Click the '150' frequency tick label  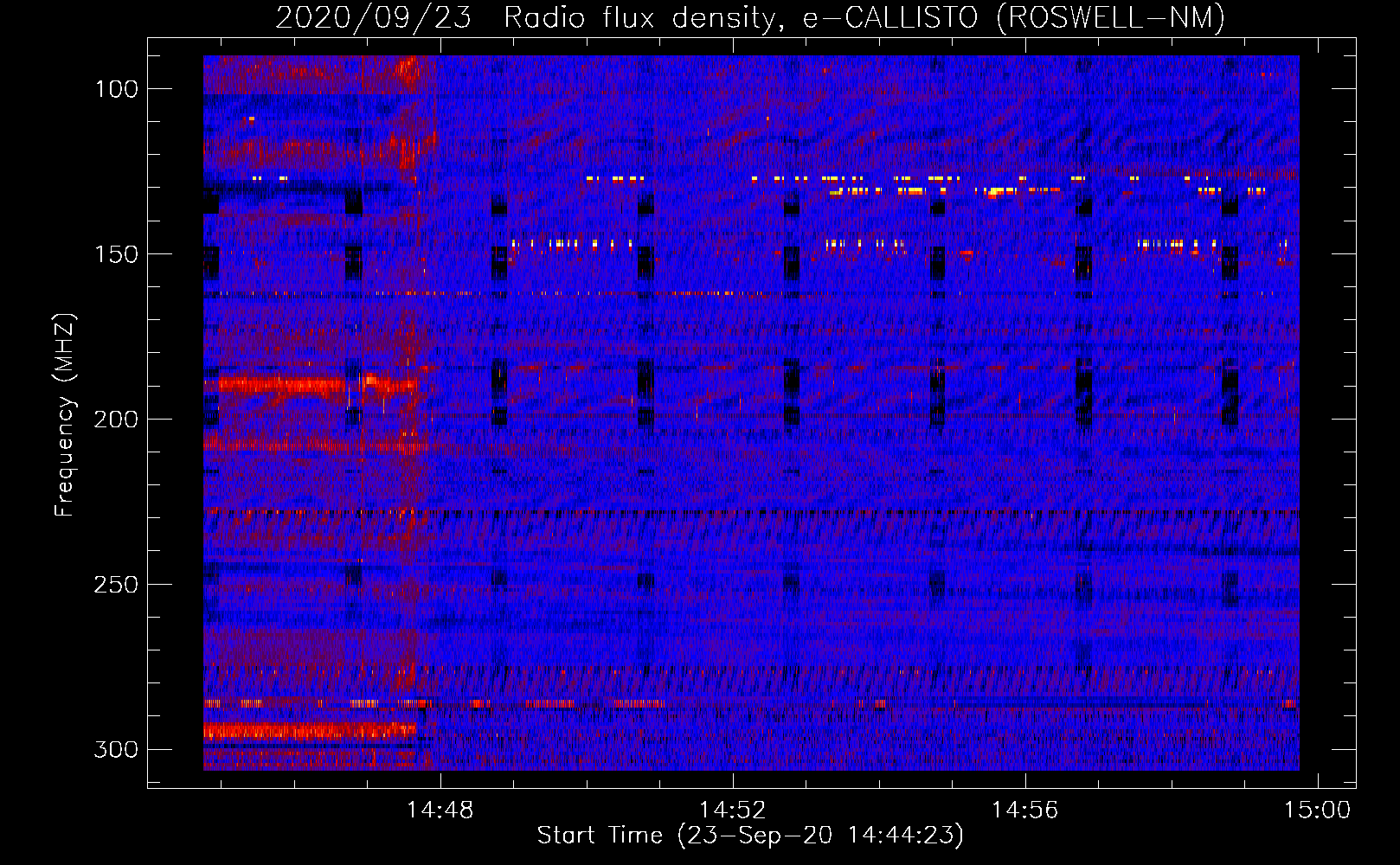pyautogui.click(x=116, y=254)
